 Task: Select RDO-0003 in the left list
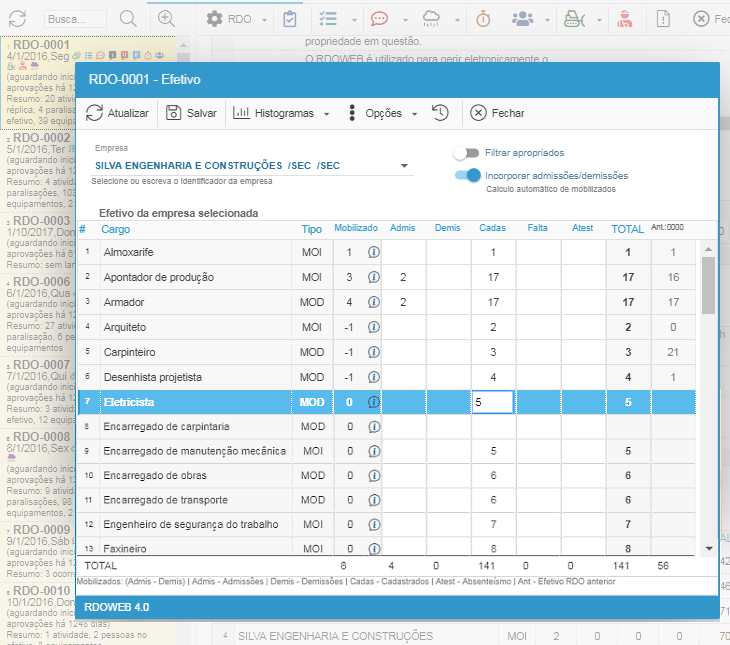click(40, 242)
